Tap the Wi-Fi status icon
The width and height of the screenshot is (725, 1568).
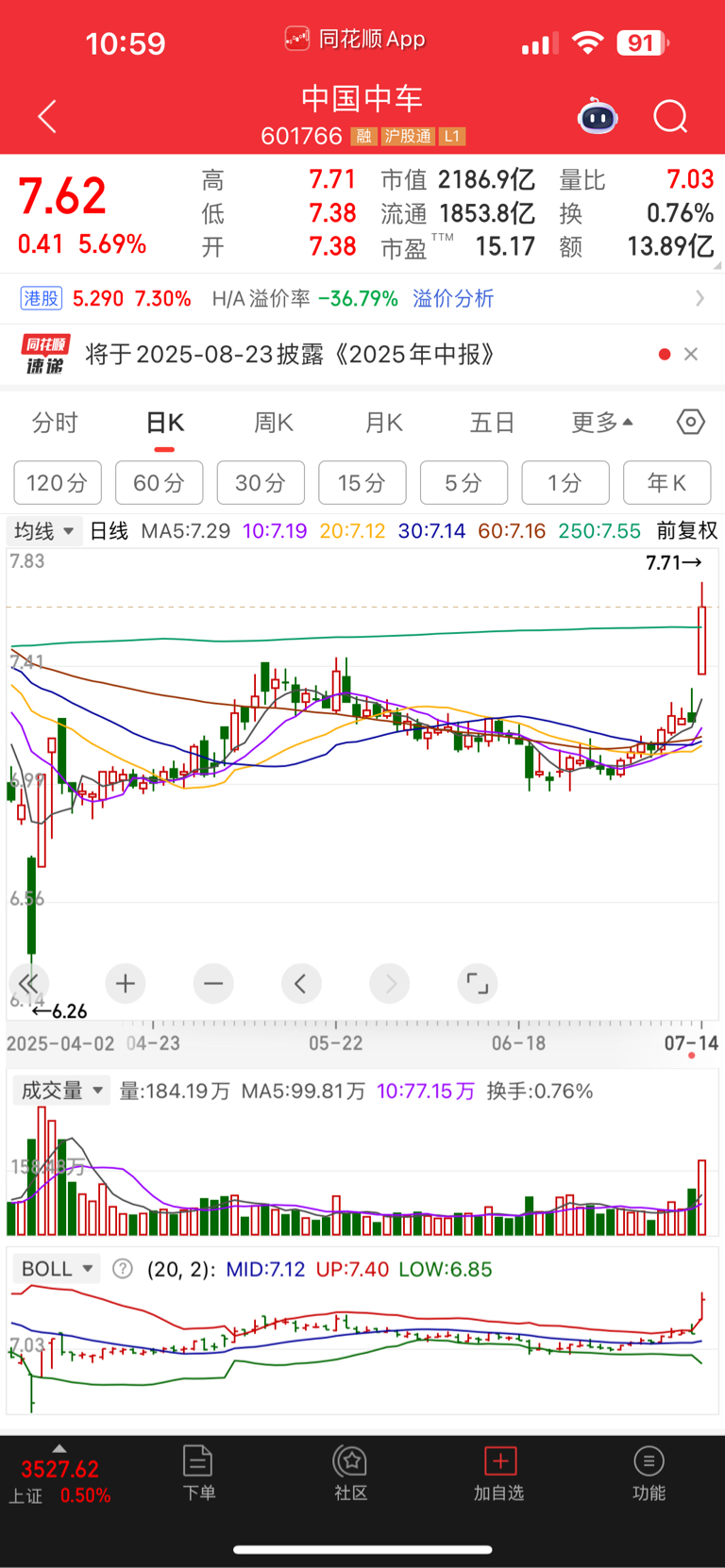click(x=587, y=42)
